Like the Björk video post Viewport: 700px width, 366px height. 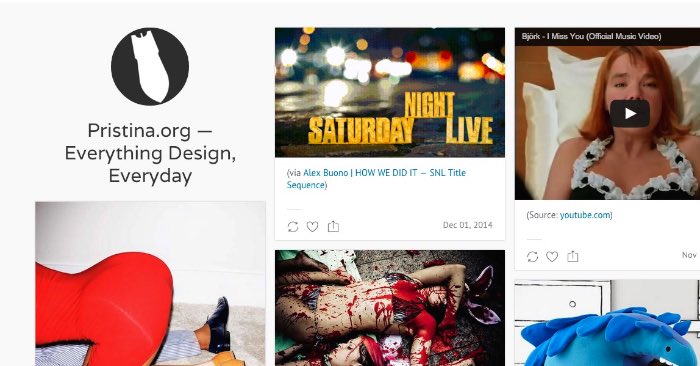(x=552, y=257)
